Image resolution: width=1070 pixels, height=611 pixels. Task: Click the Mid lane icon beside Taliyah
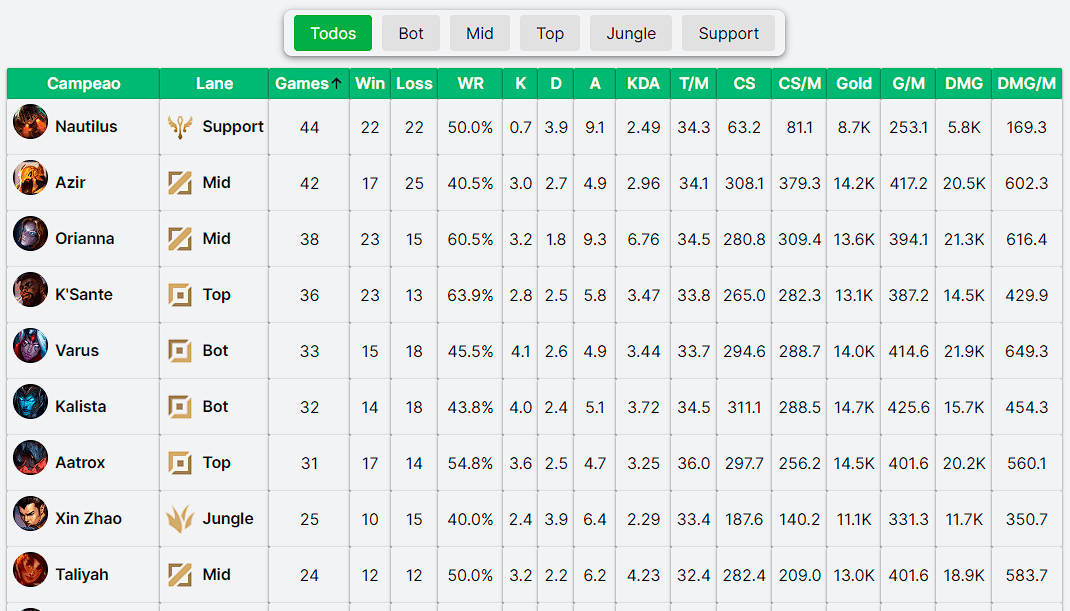(x=180, y=574)
